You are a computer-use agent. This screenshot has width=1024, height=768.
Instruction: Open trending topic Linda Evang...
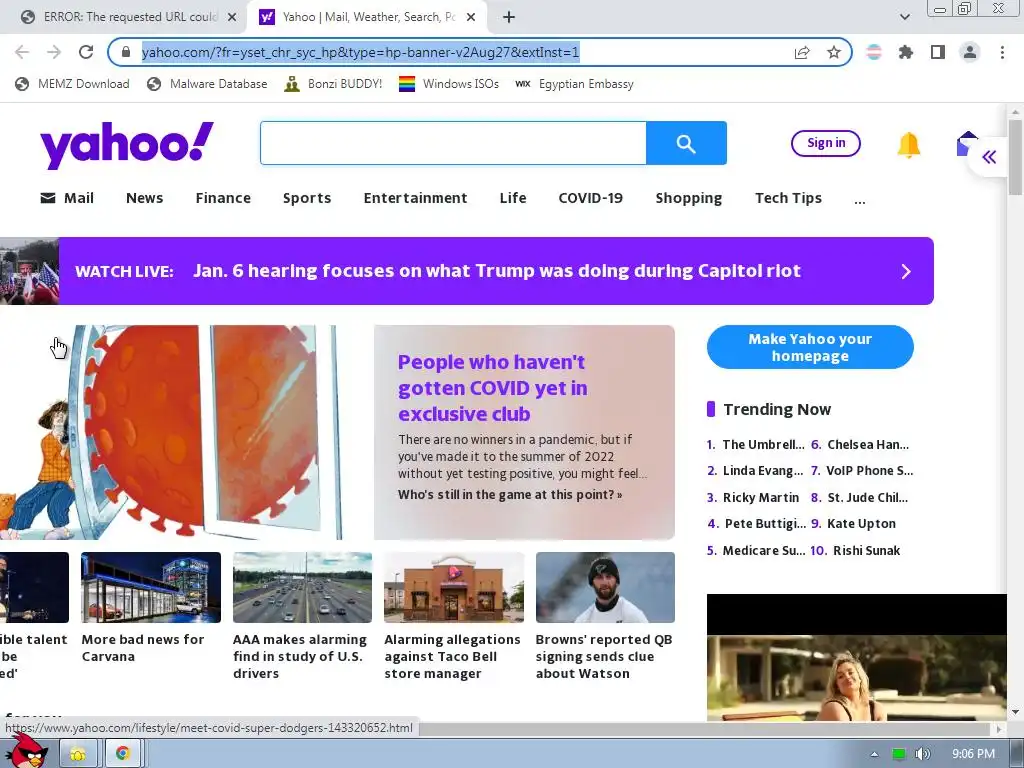coord(763,471)
